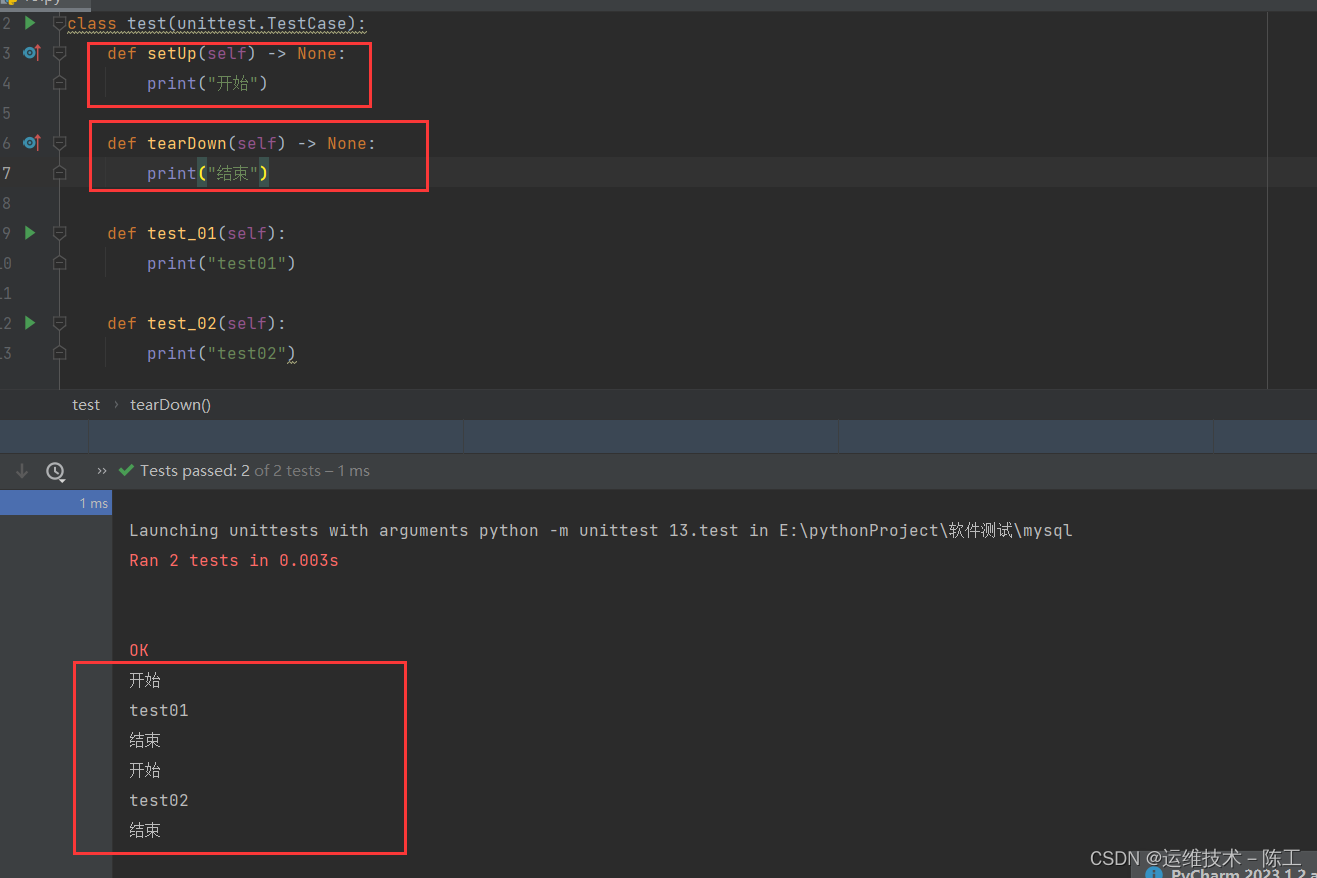
Task: Click the print("test02") statement
Action: click(x=221, y=353)
